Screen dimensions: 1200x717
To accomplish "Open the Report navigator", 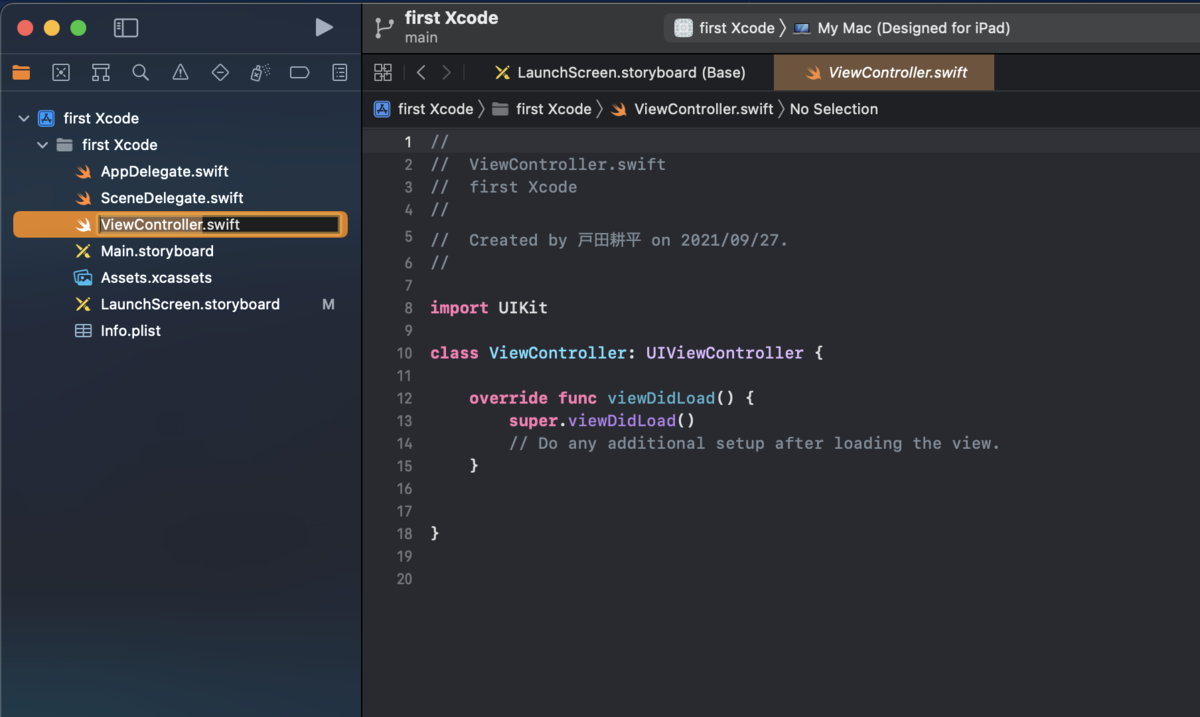I will 340,72.
